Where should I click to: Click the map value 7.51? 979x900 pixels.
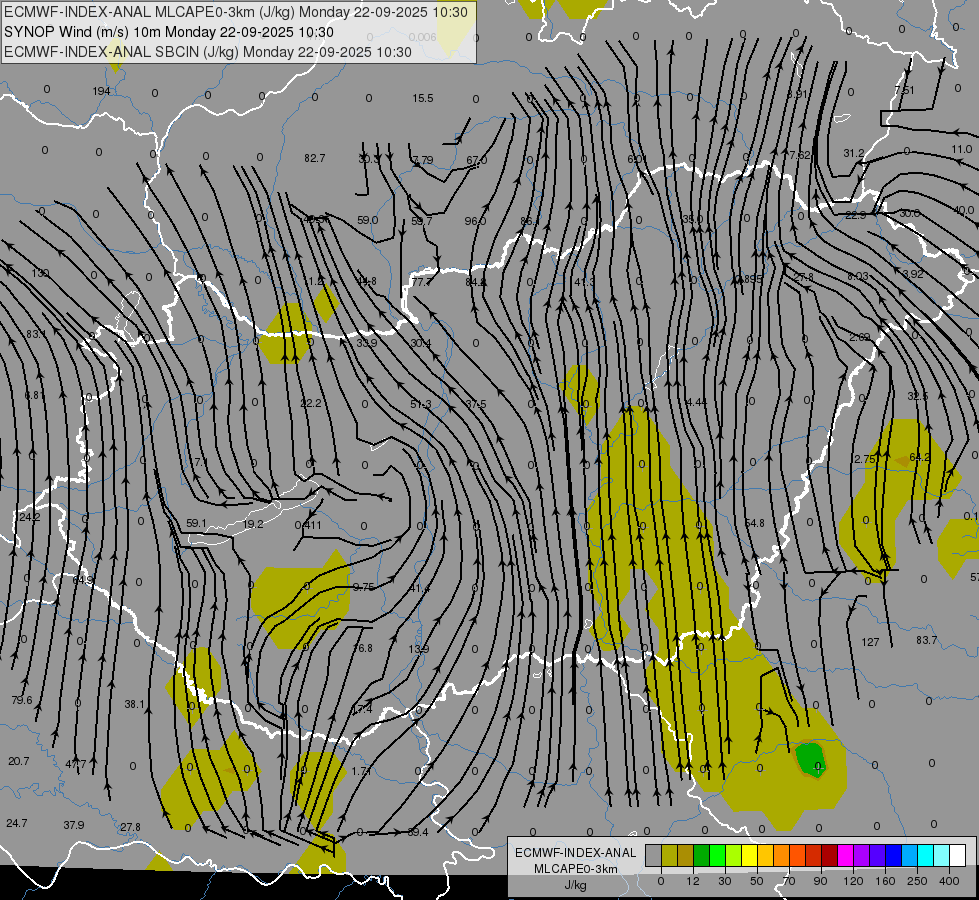coord(904,90)
